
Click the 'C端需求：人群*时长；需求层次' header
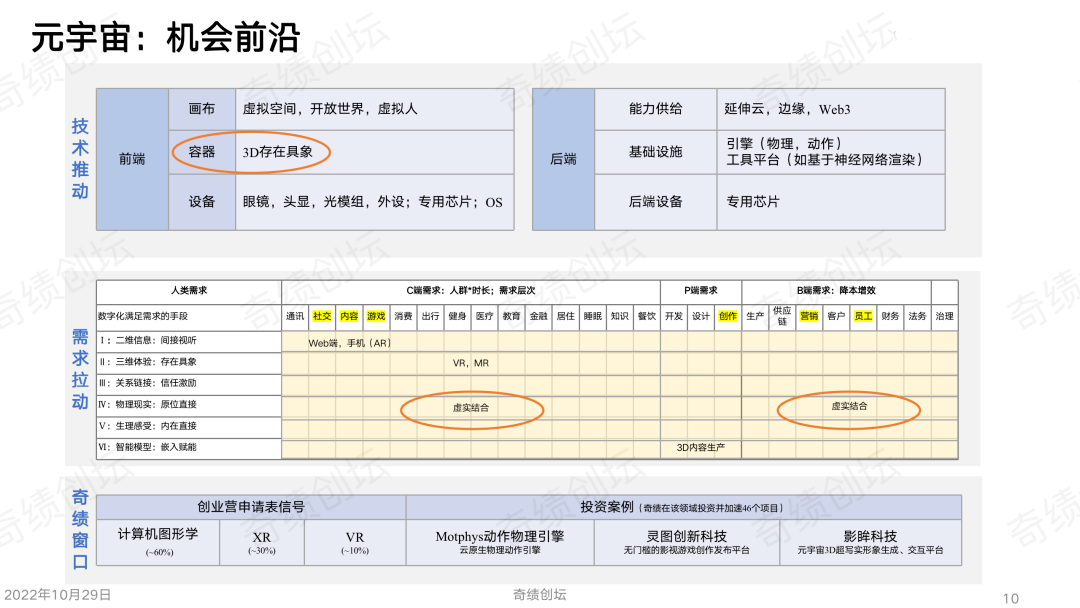pyautogui.click(x=470, y=291)
